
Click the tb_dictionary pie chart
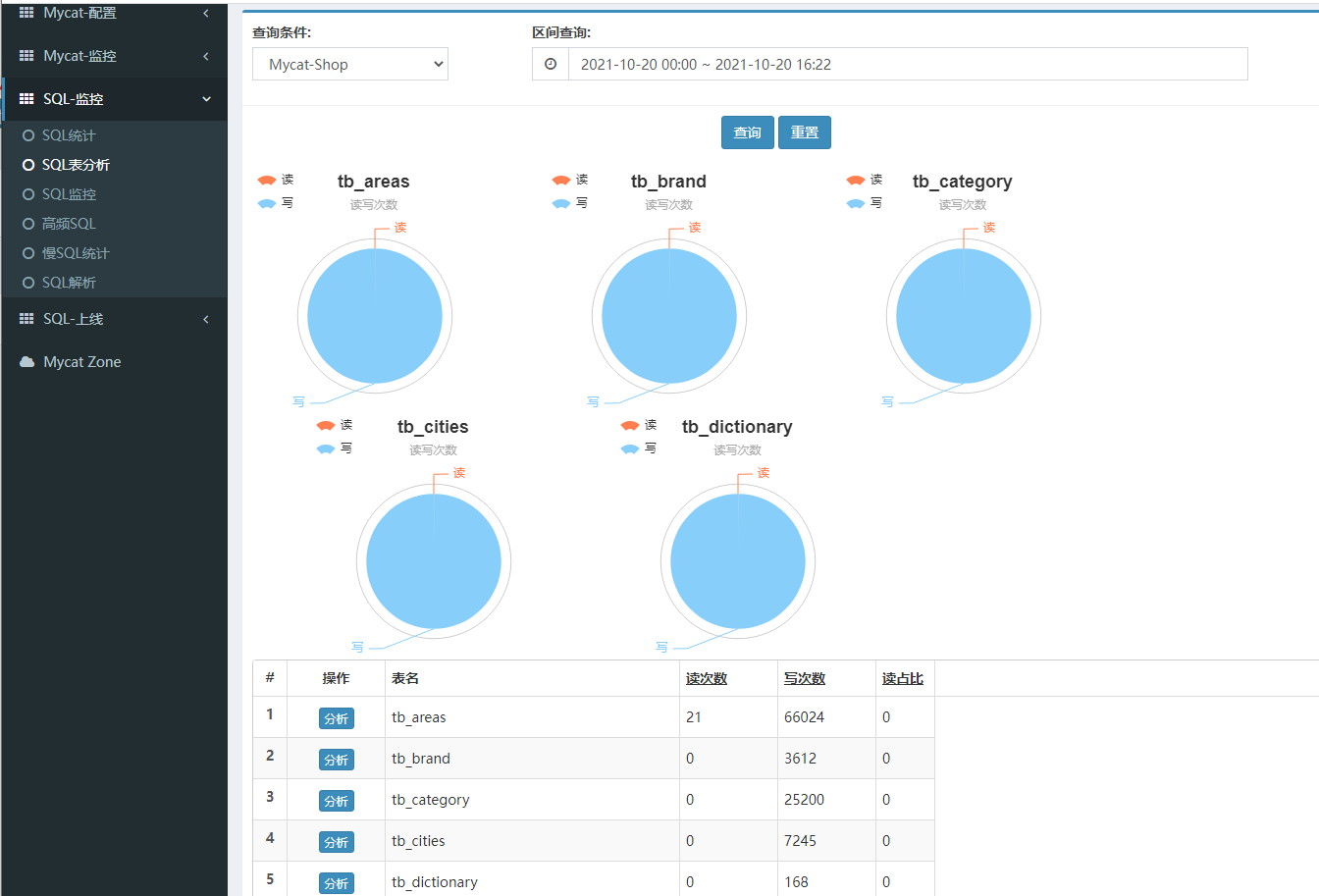[x=738, y=561]
